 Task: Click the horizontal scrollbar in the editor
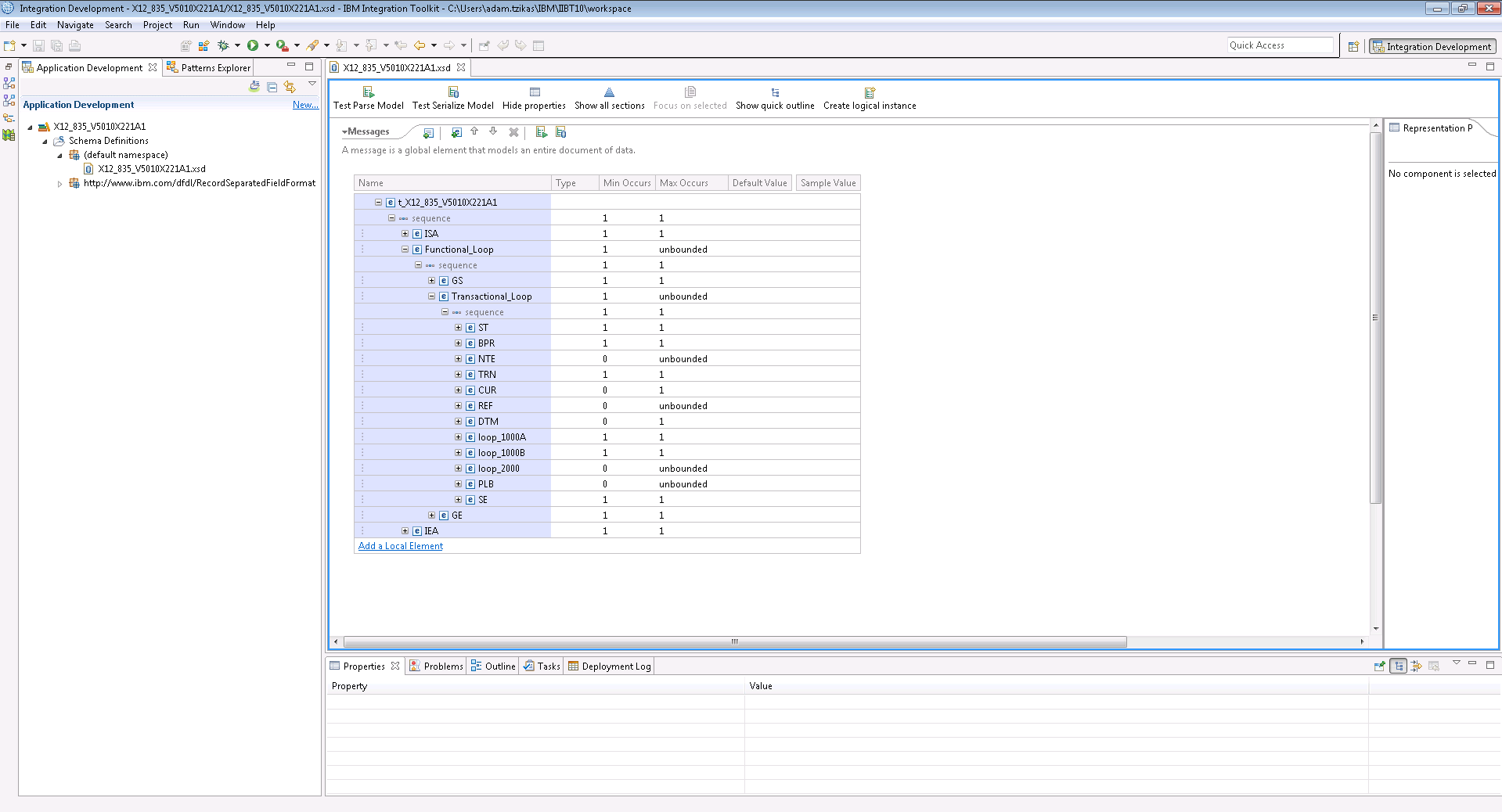click(x=734, y=641)
